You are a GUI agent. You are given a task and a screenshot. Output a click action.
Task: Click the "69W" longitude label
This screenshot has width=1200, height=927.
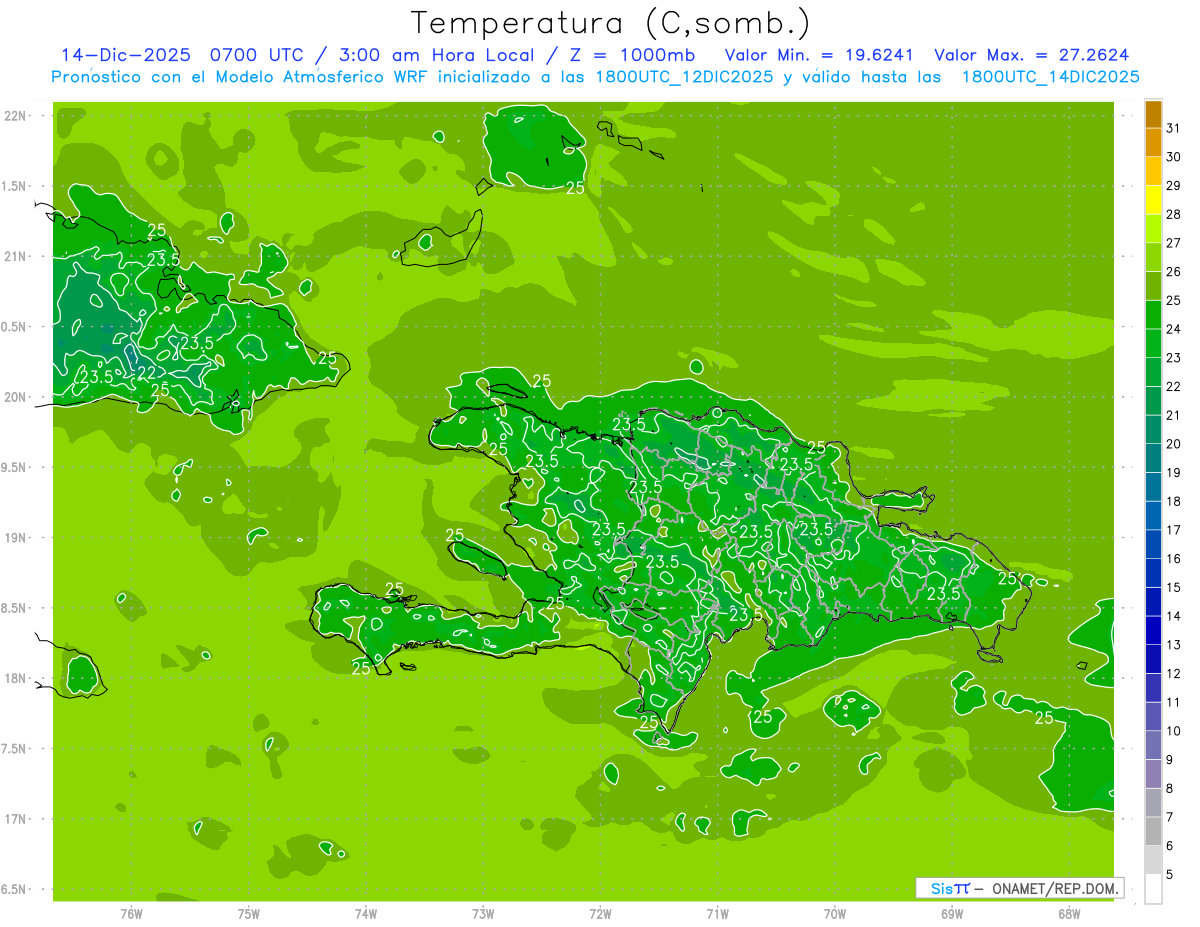point(952,914)
